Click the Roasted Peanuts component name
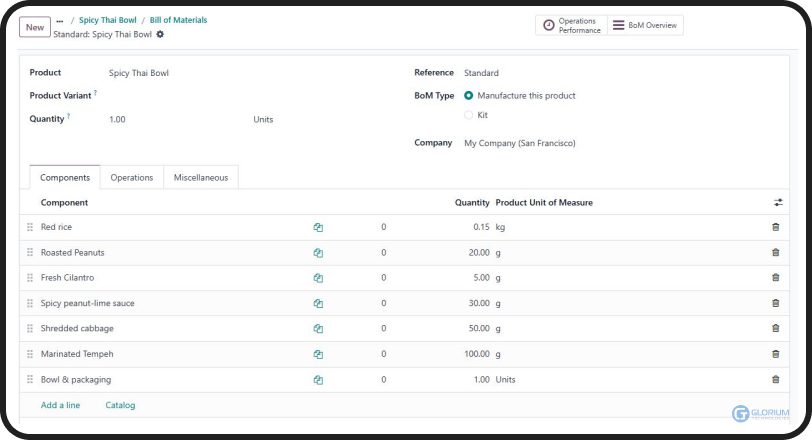The height and width of the screenshot is (440, 812). [72, 252]
